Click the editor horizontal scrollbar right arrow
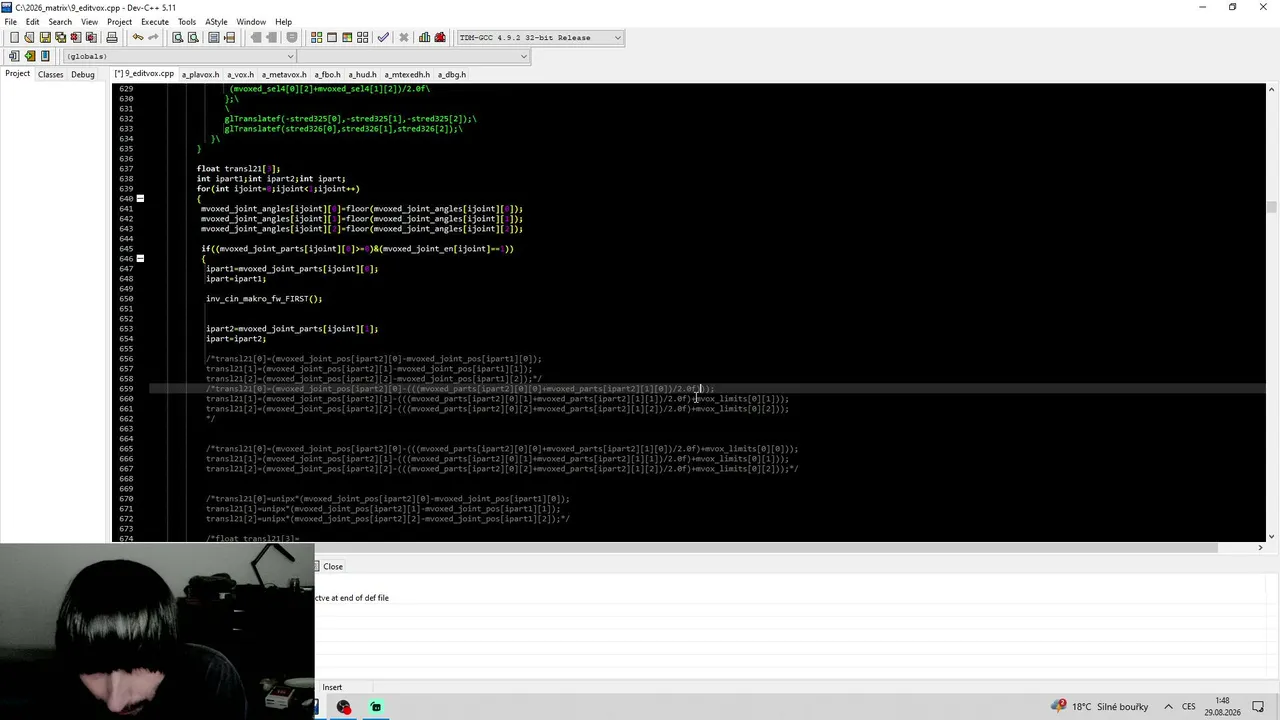1280x720 pixels. tap(1260, 547)
